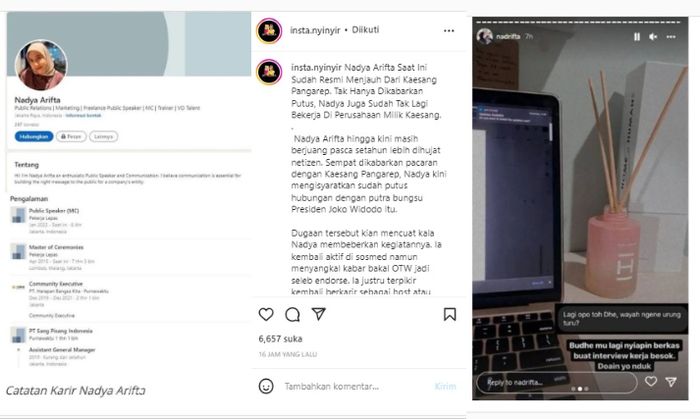Click the Pesan button
700x419 pixels.
tap(71, 137)
